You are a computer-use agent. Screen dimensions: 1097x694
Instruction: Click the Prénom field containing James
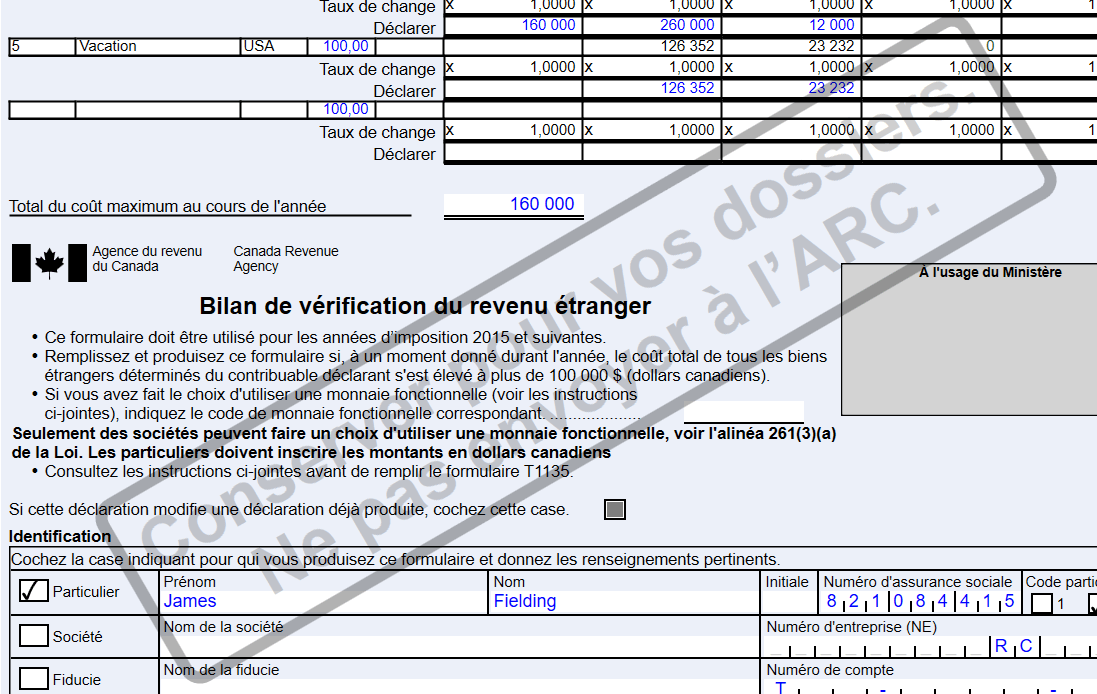[x=324, y=601]
